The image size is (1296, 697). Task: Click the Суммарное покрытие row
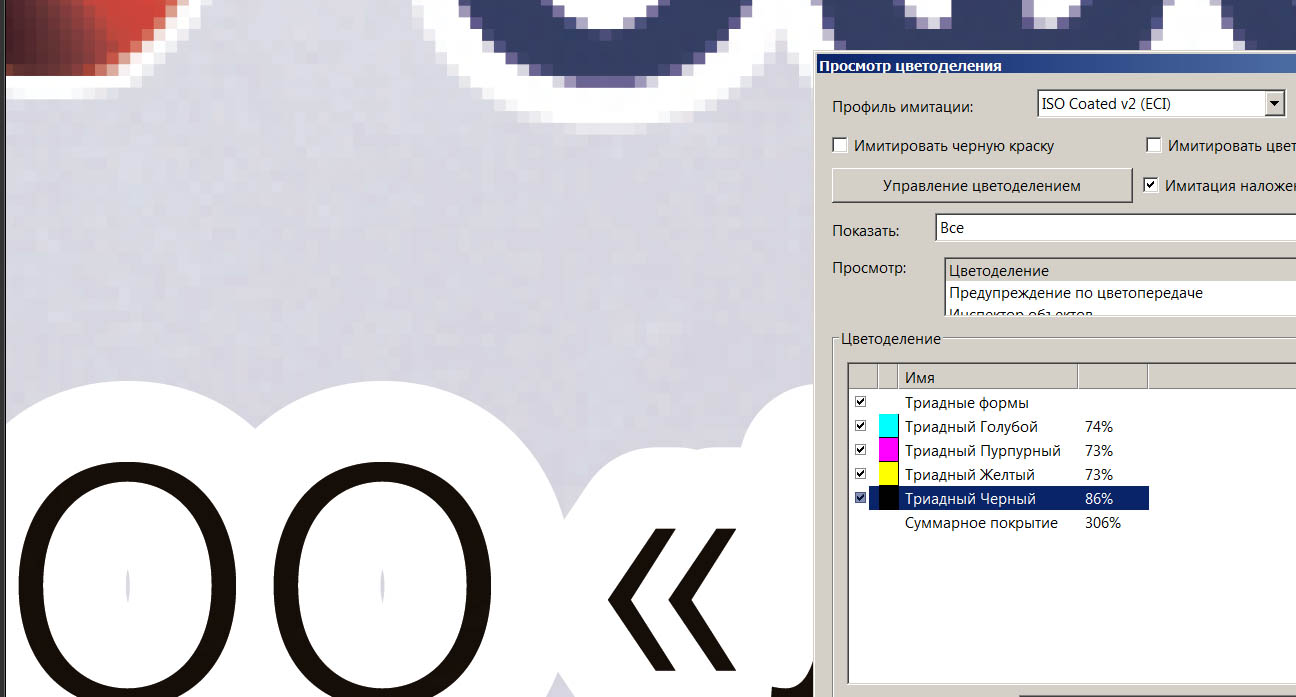981,523
